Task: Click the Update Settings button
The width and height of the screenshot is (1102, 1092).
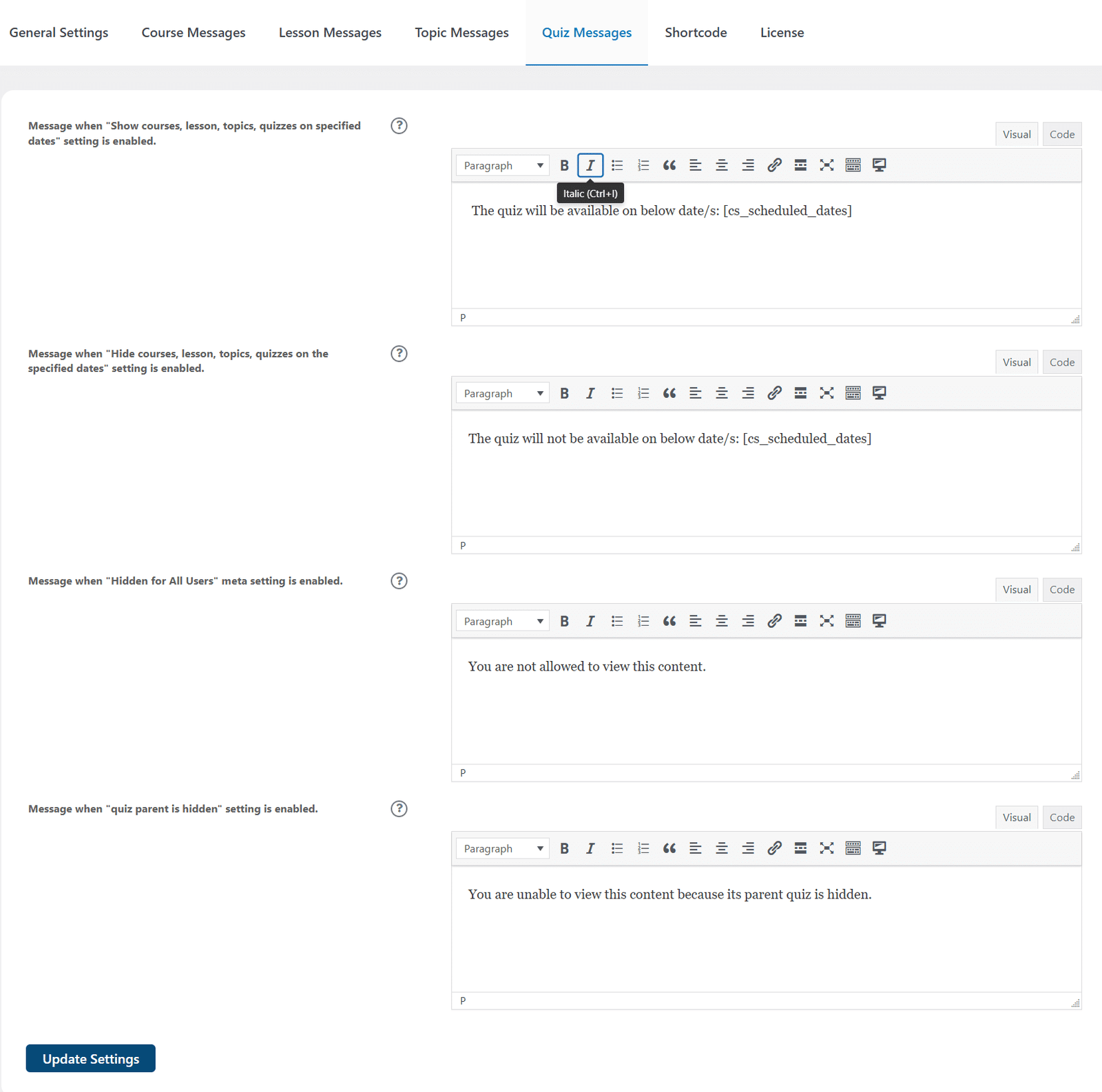Action: coord(91,1058)
